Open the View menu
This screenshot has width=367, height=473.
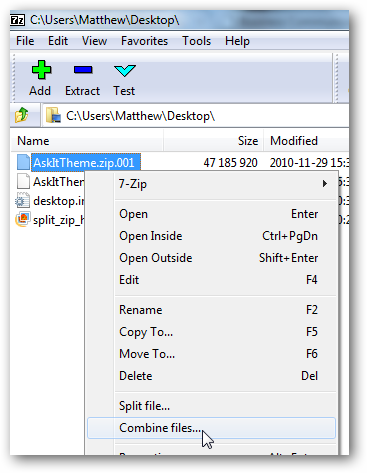(95, 41)
